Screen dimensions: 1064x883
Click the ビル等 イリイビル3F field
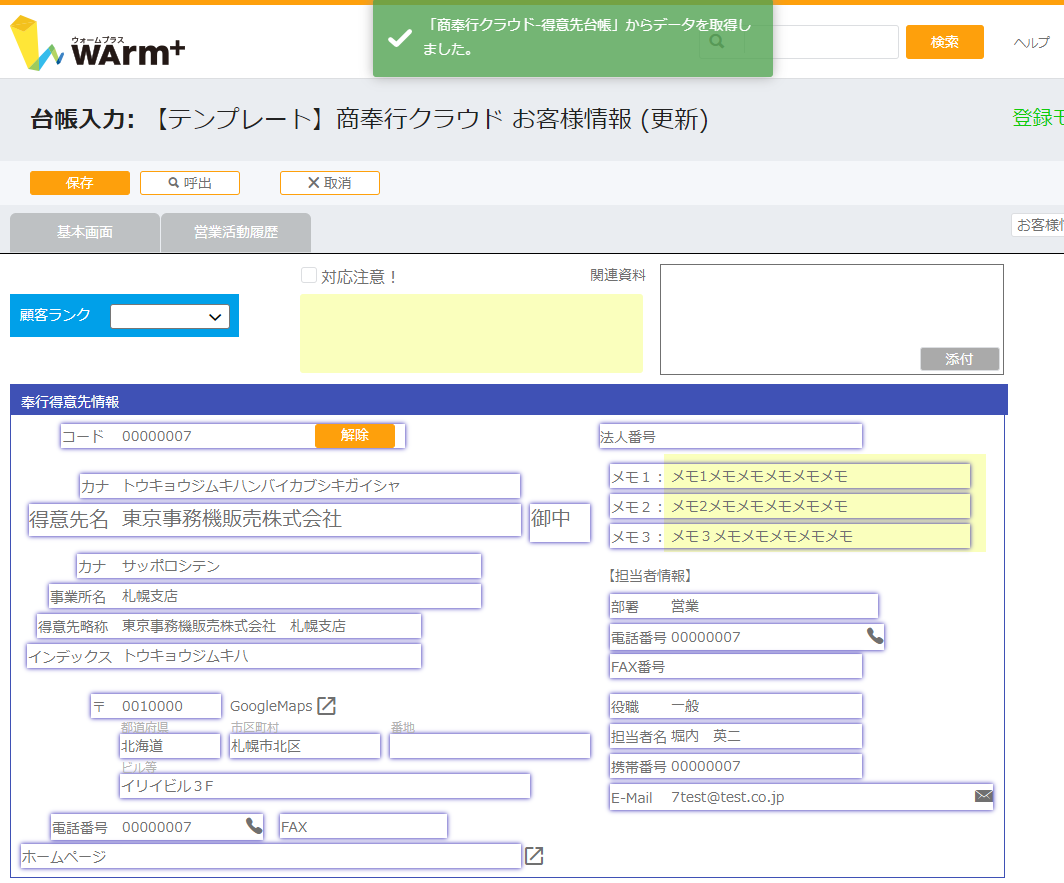pos(324,785)
